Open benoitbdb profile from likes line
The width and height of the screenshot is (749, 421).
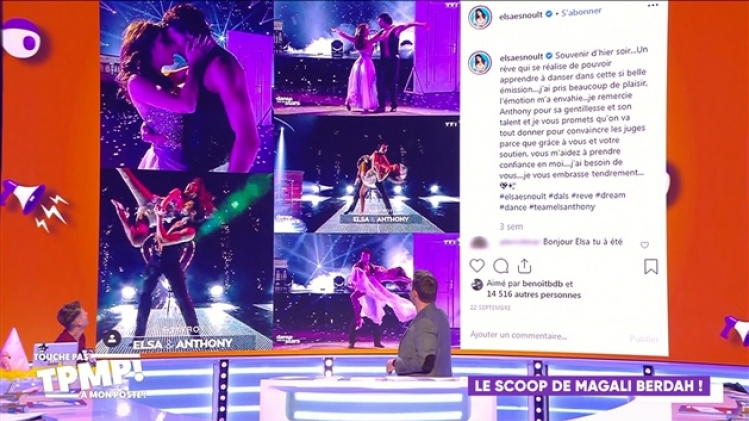click(x=543, y=284)
